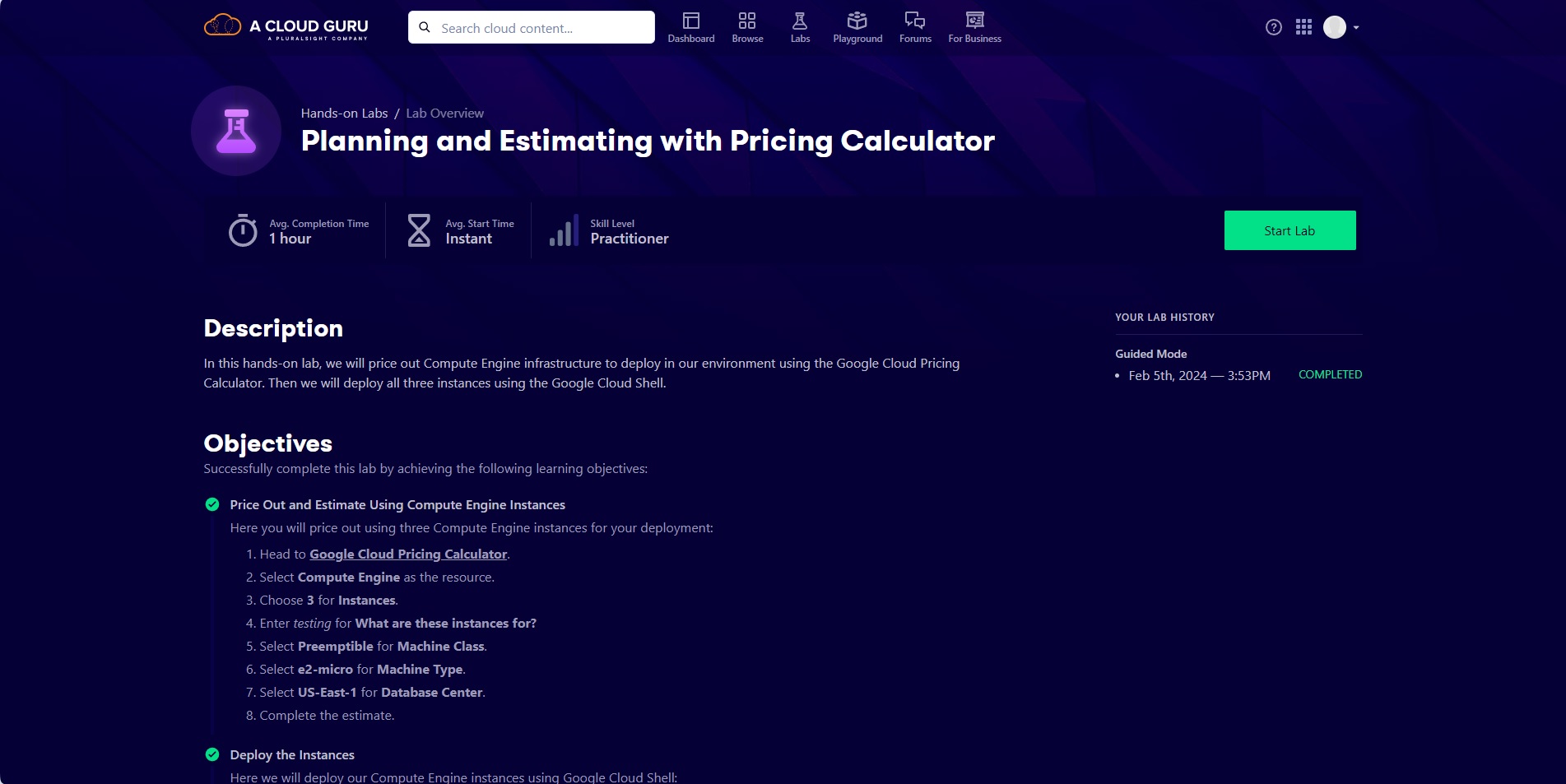
Task: Open the apps grid launcher icon
Action: coord(1303,27)
